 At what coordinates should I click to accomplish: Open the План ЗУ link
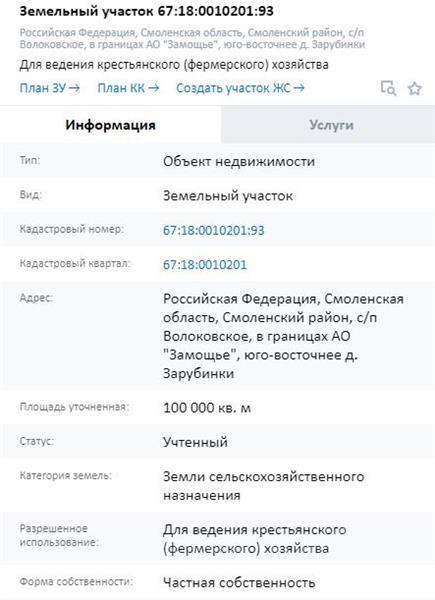coord(50,88)
